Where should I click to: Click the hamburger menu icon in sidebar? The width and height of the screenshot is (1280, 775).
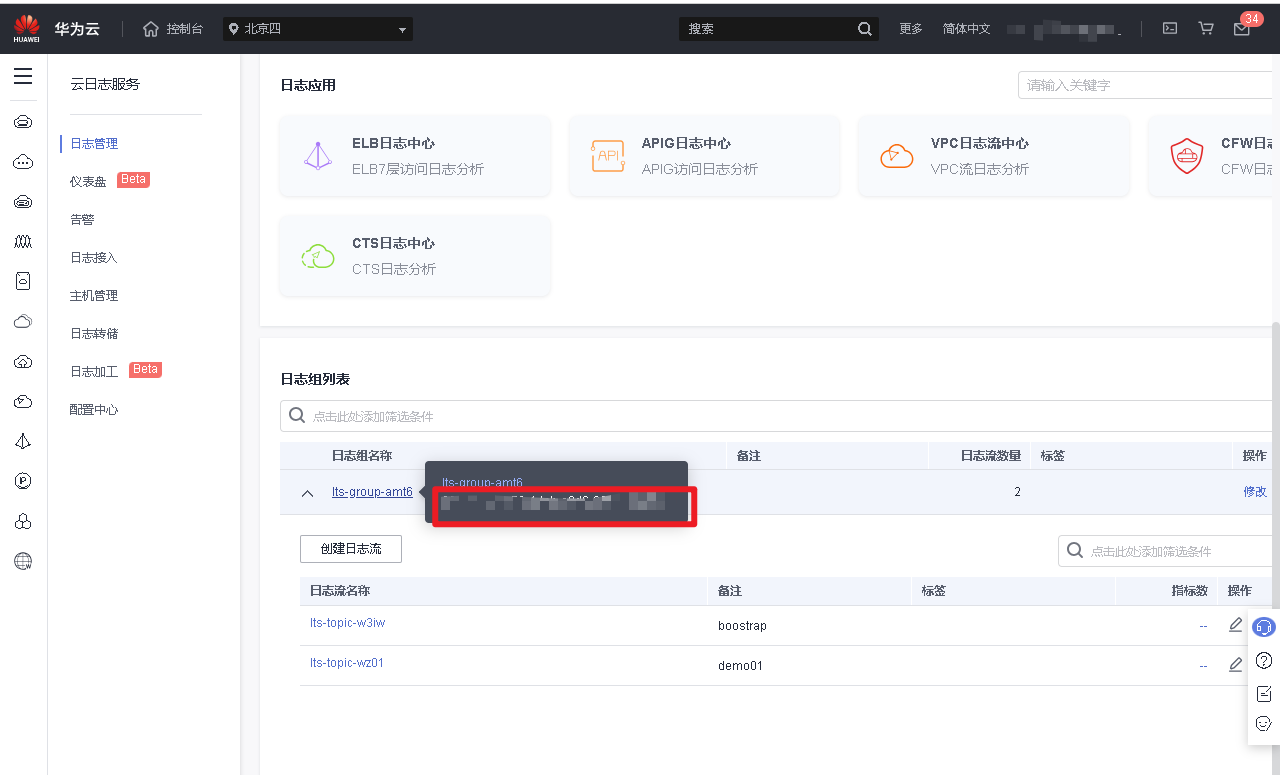[x=22, y=77]
